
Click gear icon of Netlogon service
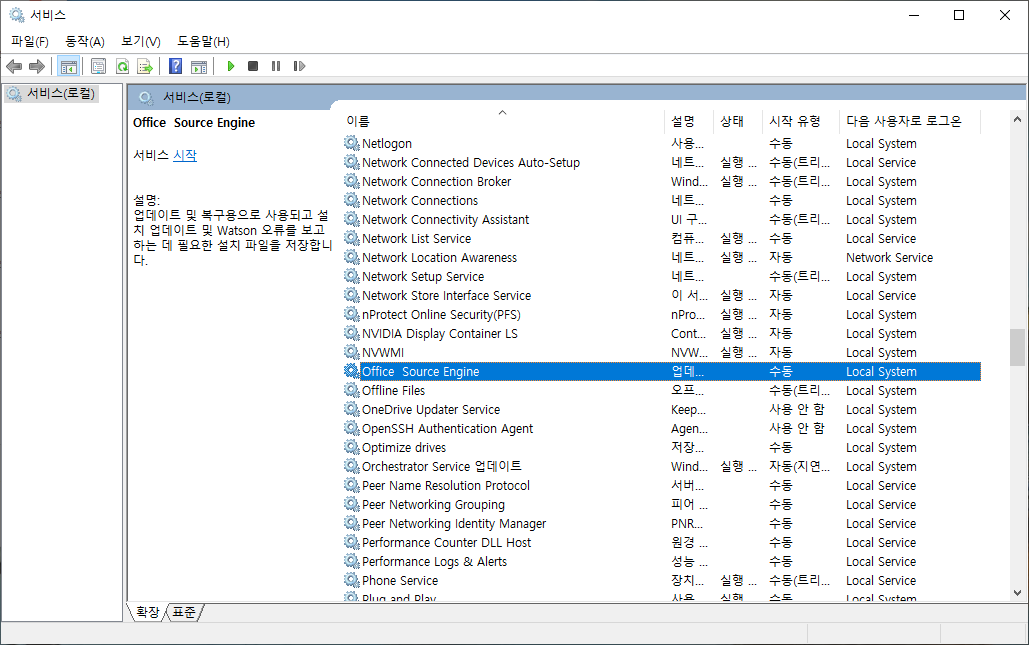point(352,143)
